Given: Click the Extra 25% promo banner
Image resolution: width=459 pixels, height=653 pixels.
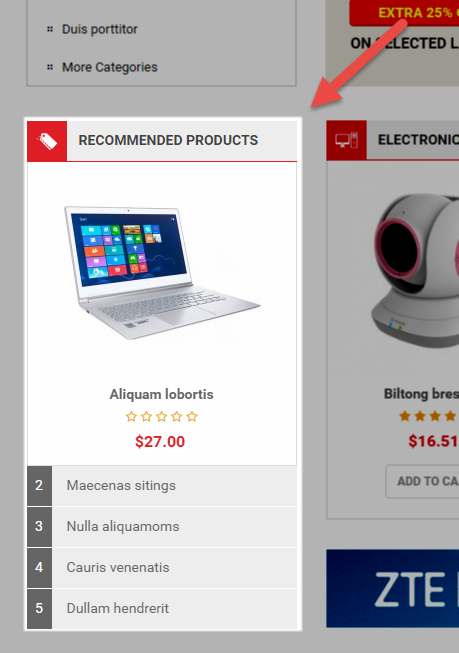Looking at the screenshot, I should click(404, 13).
